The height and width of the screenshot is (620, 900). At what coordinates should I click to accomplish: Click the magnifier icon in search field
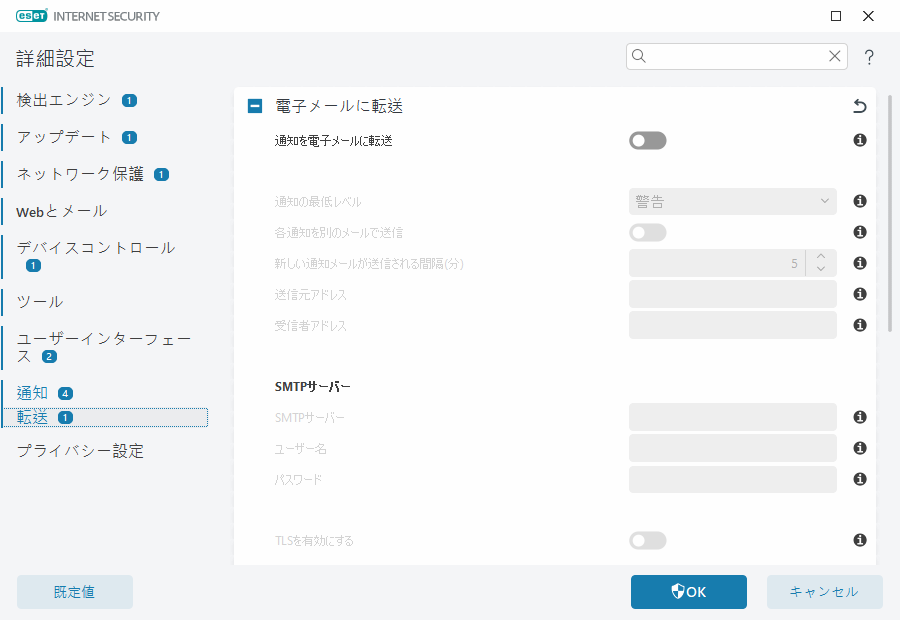(639, 56)
